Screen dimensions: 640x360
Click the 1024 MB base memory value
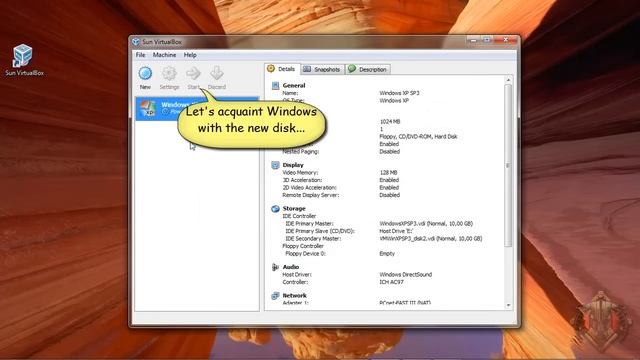pos(390,122)
